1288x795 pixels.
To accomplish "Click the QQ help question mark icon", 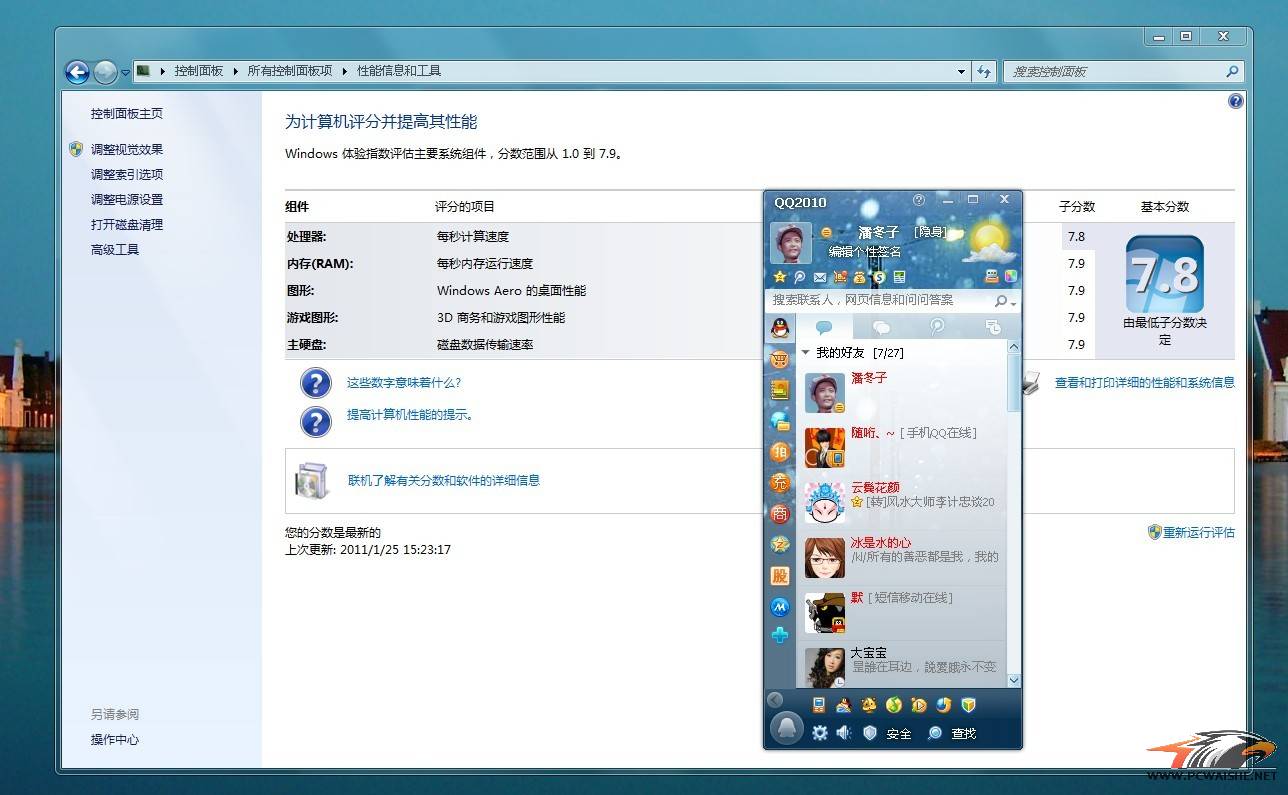I will [919, 200].
